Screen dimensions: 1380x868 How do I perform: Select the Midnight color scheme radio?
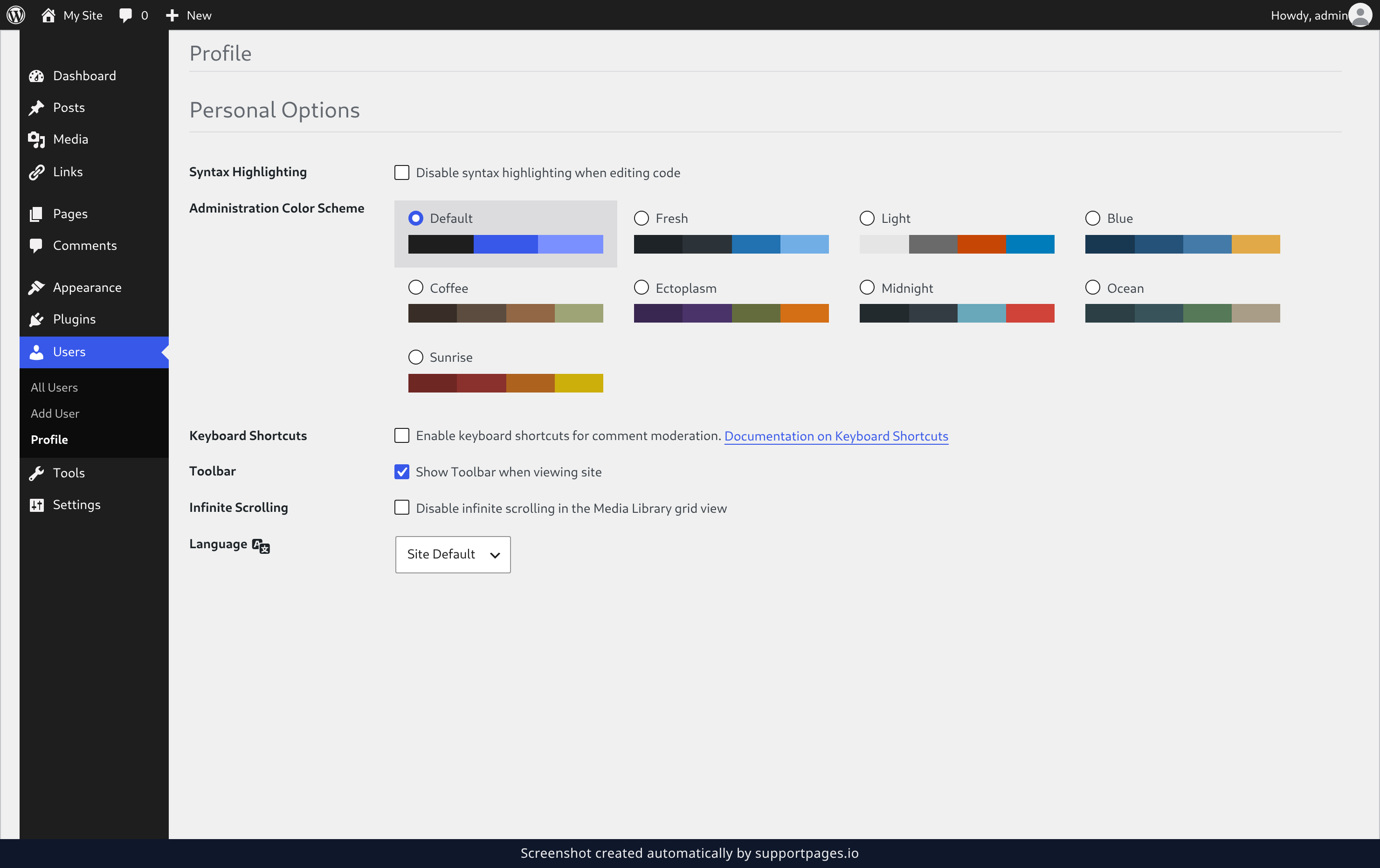tap(867, 288)
